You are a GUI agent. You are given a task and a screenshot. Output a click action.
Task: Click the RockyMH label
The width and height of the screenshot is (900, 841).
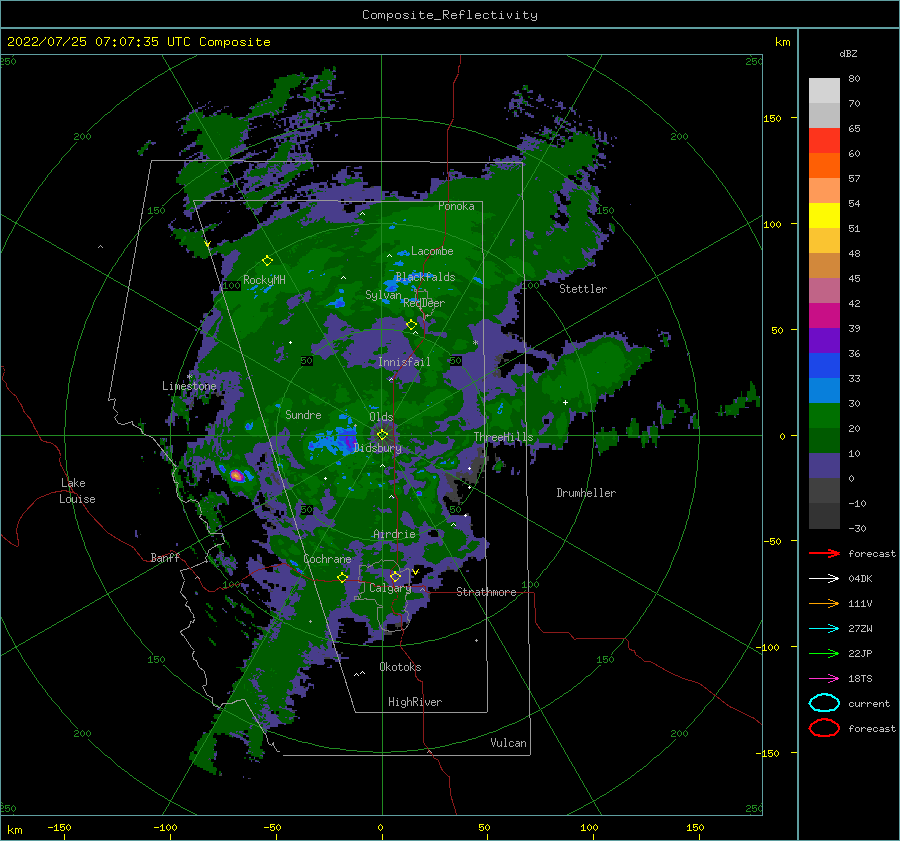264,280
